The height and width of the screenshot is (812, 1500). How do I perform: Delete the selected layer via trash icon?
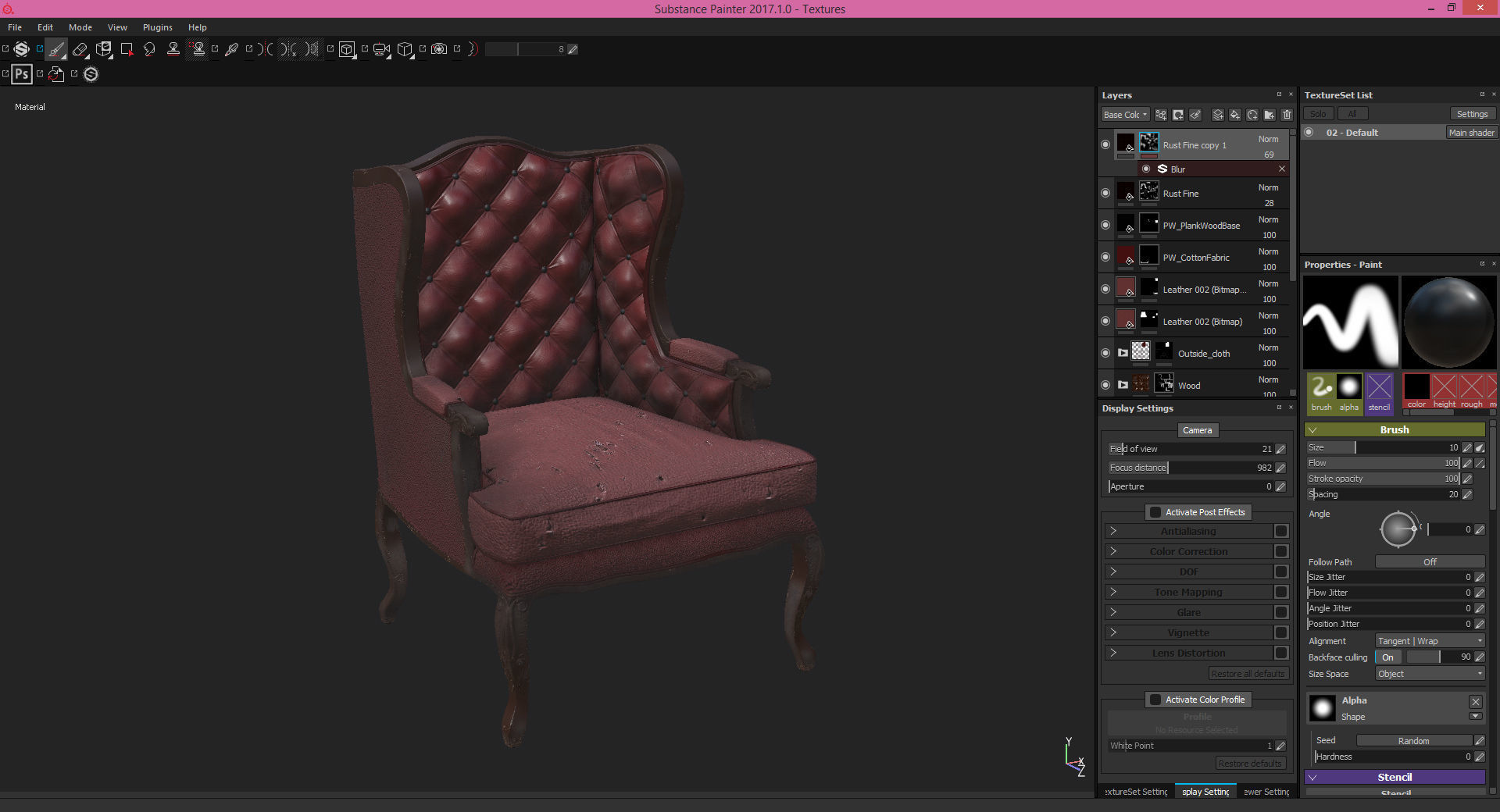(x=1287, y=115)
